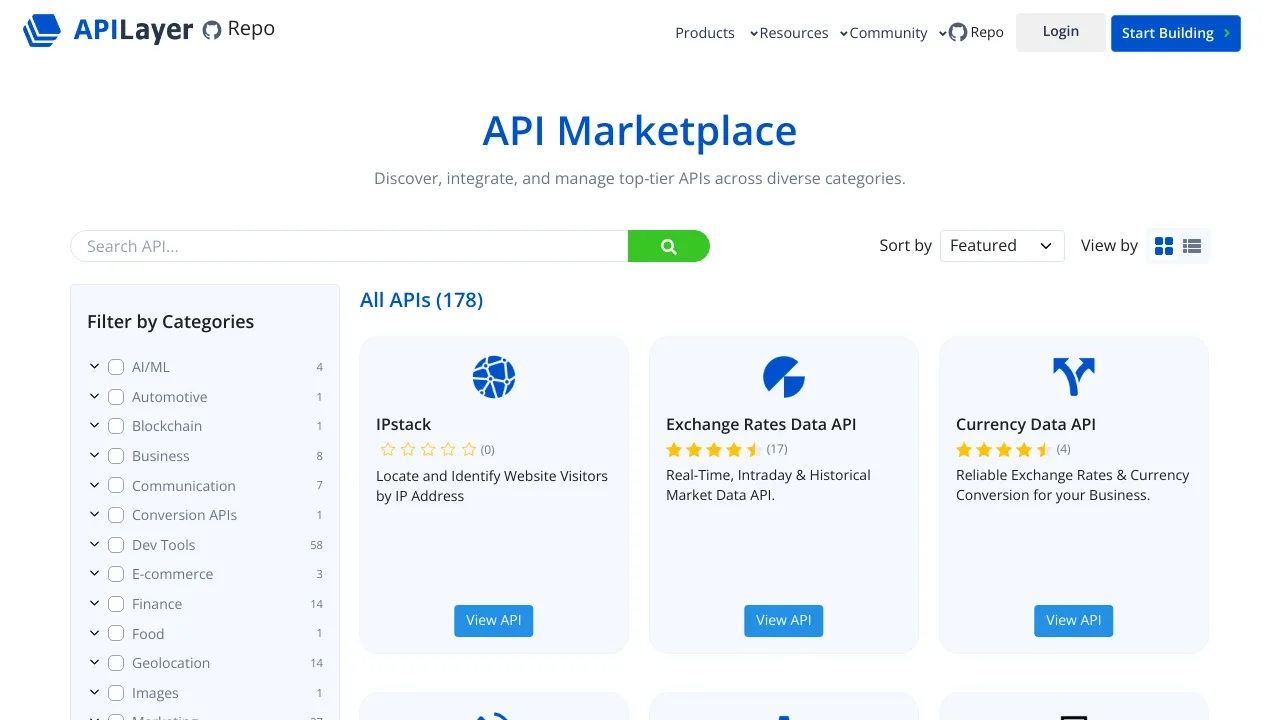This screenshot has height=720, width=1280.
Task: View API for IPstack
Action: click(x=494, y=620)
